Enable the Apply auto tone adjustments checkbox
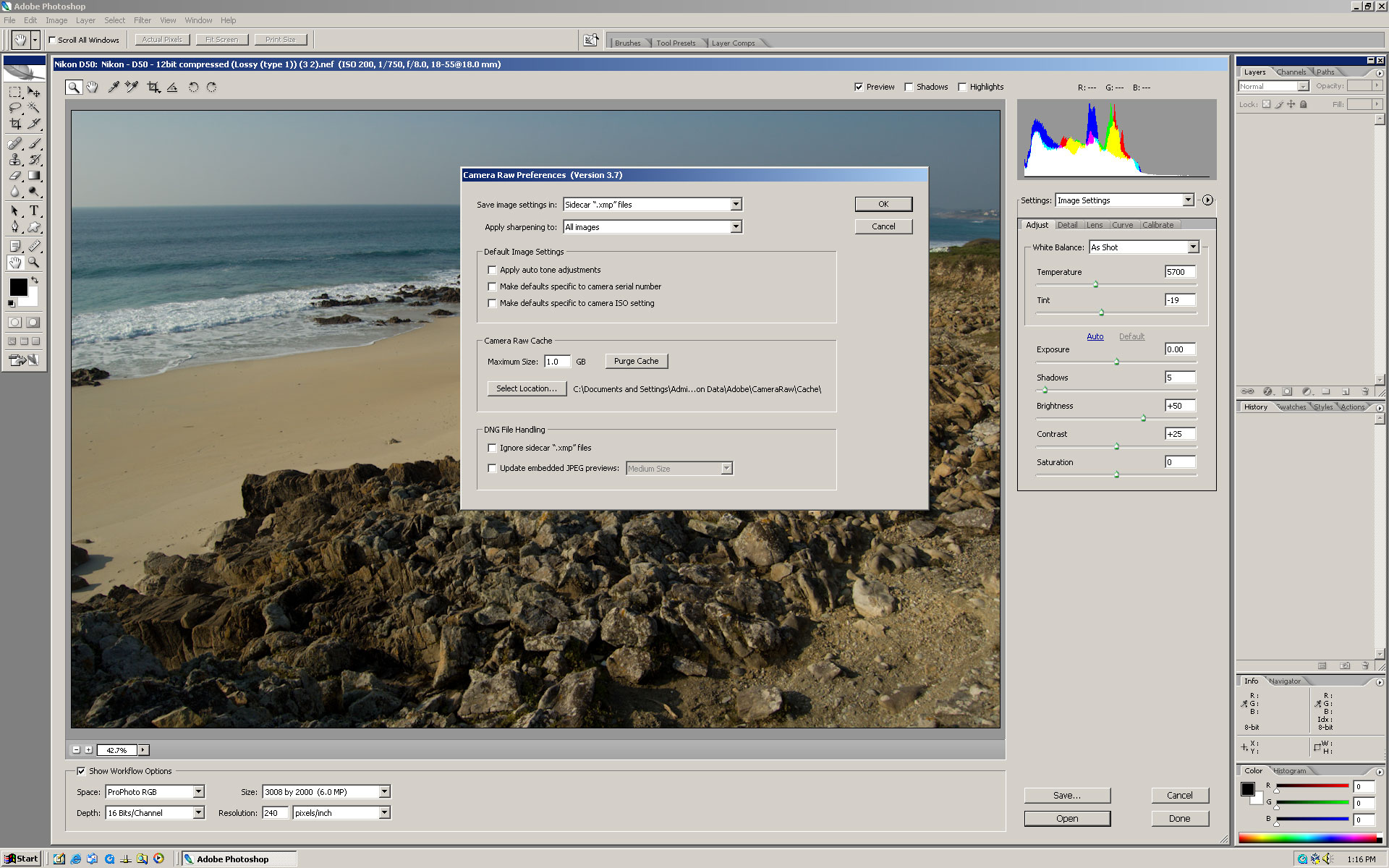 click(493, 269)
